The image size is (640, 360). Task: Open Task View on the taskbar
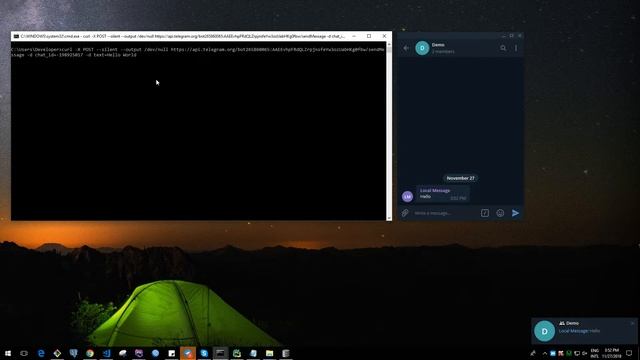pyautogui.click(x=24, y=353)
